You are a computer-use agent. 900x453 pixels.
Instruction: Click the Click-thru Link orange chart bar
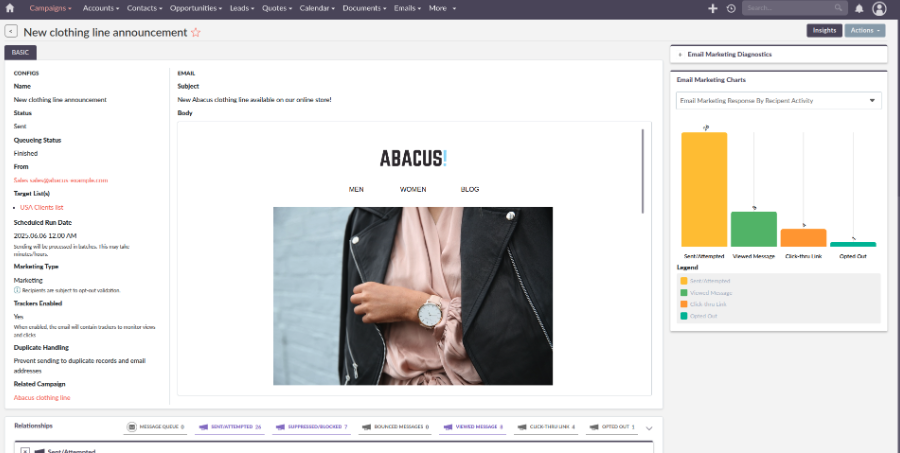[x=803, y=238]
